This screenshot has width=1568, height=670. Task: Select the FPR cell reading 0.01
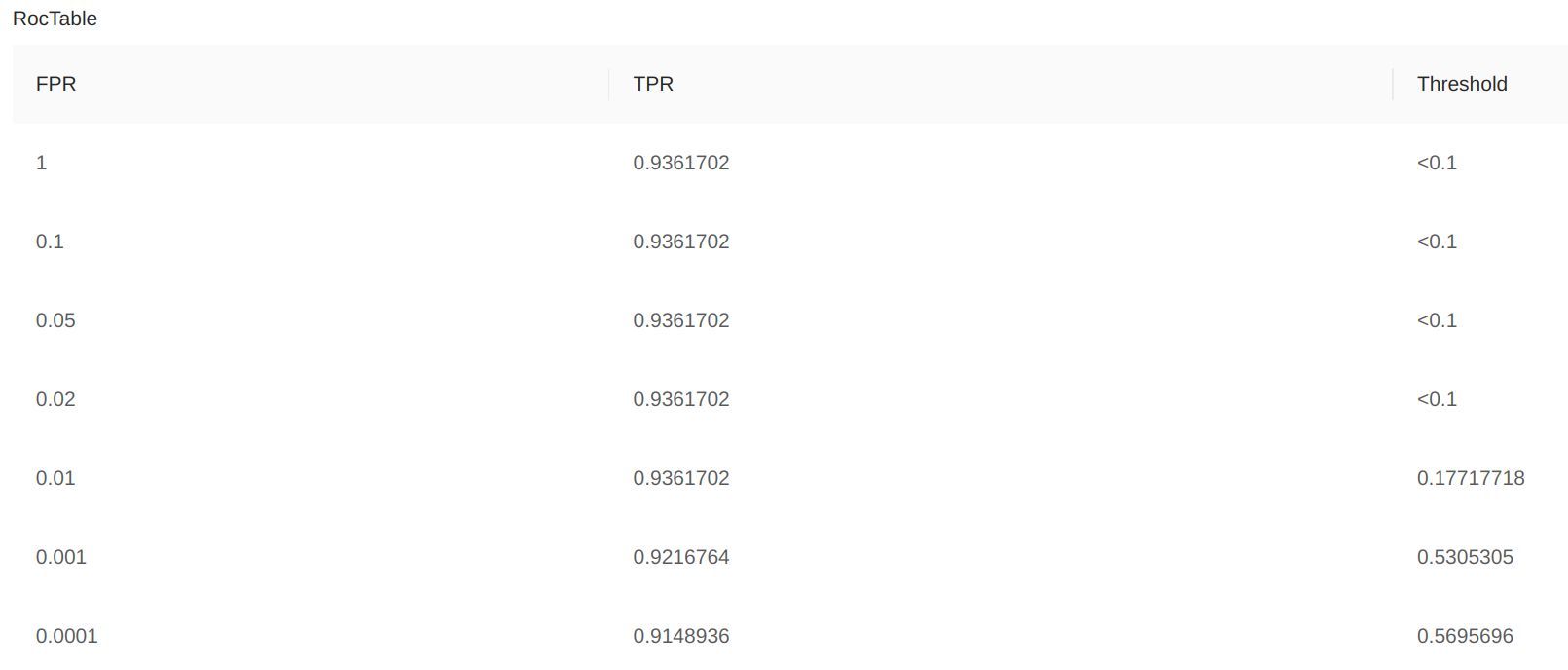point(55,478)
